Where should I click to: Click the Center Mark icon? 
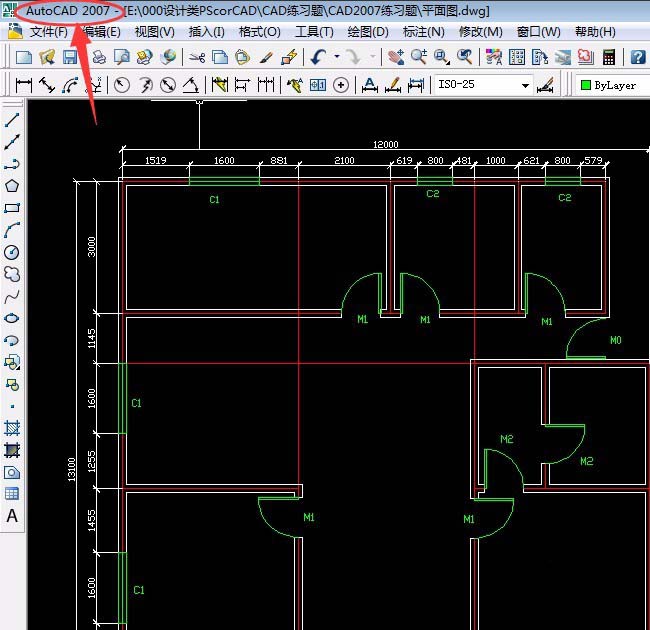[341, 85]
